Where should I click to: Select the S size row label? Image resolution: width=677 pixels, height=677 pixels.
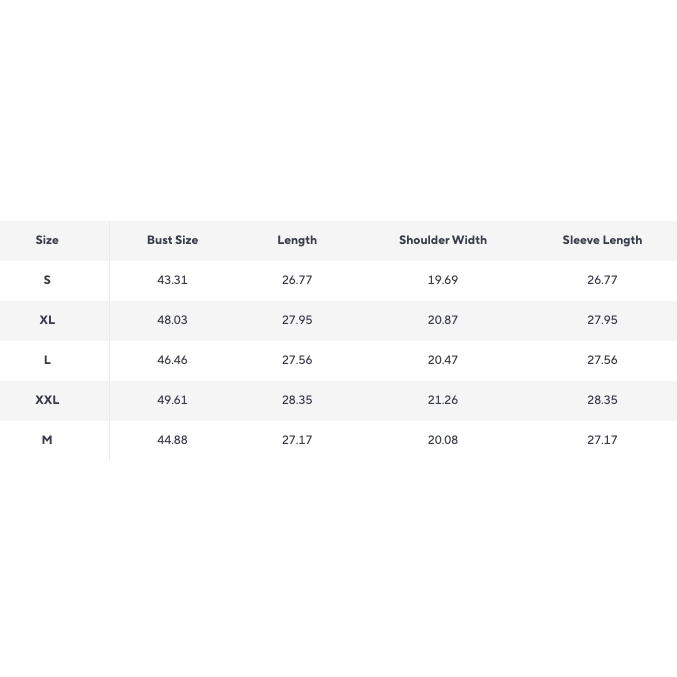(x=47, y=280)
